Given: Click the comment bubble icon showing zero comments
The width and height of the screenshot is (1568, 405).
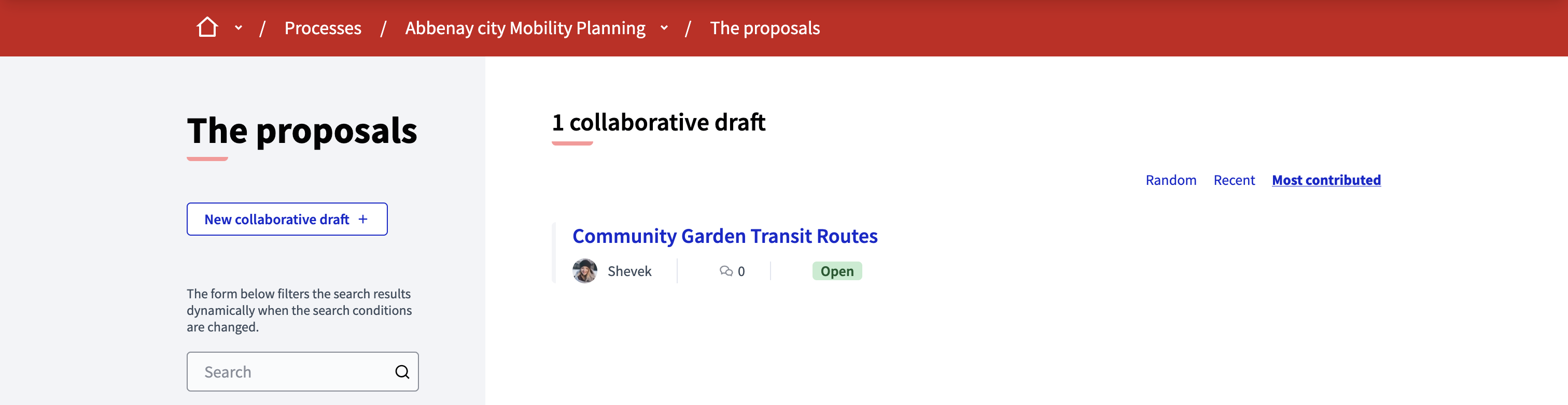Looking at the screenshot, I should tap(727, 271).
